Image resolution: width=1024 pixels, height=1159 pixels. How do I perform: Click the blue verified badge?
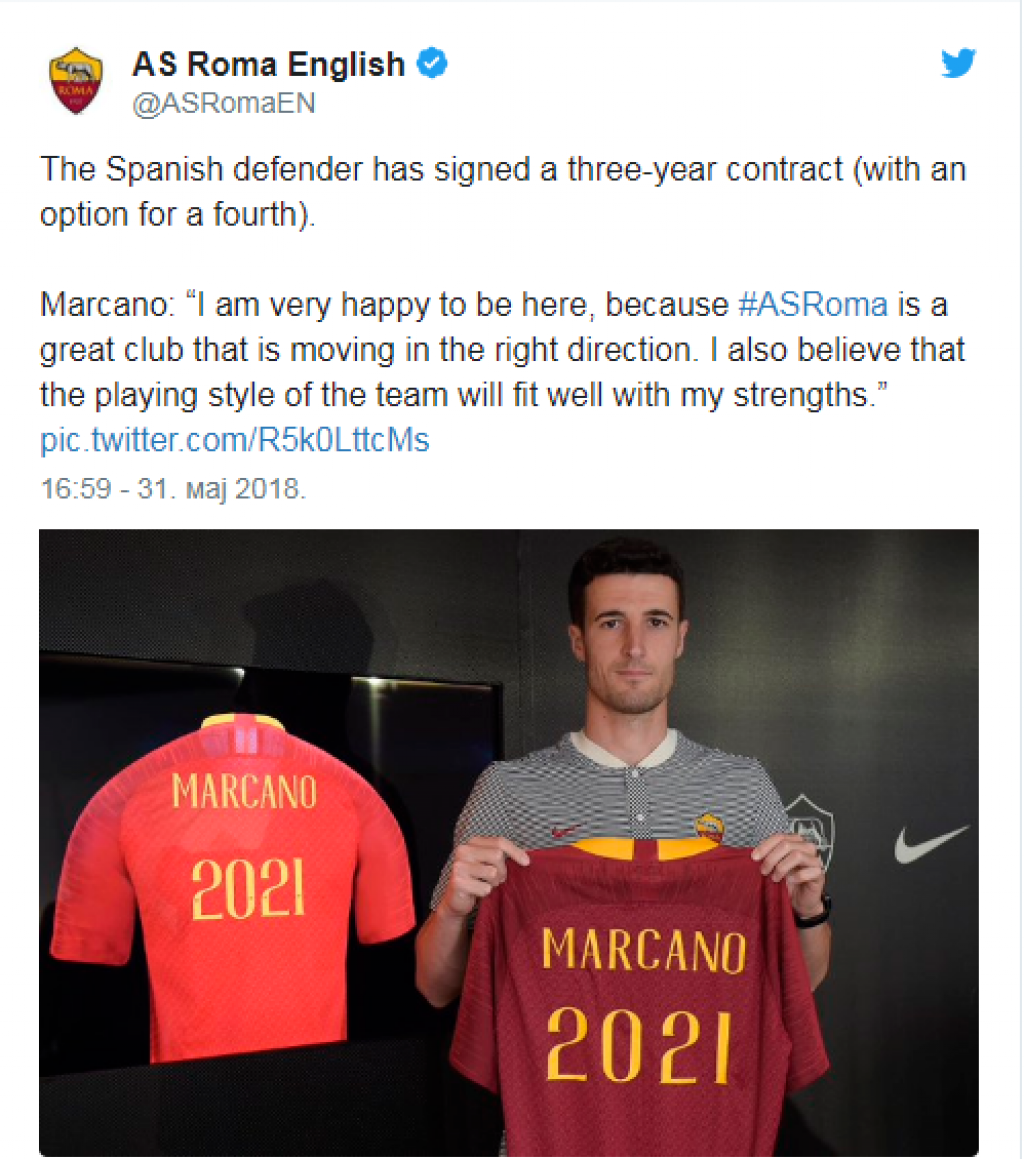pos(432,63)
